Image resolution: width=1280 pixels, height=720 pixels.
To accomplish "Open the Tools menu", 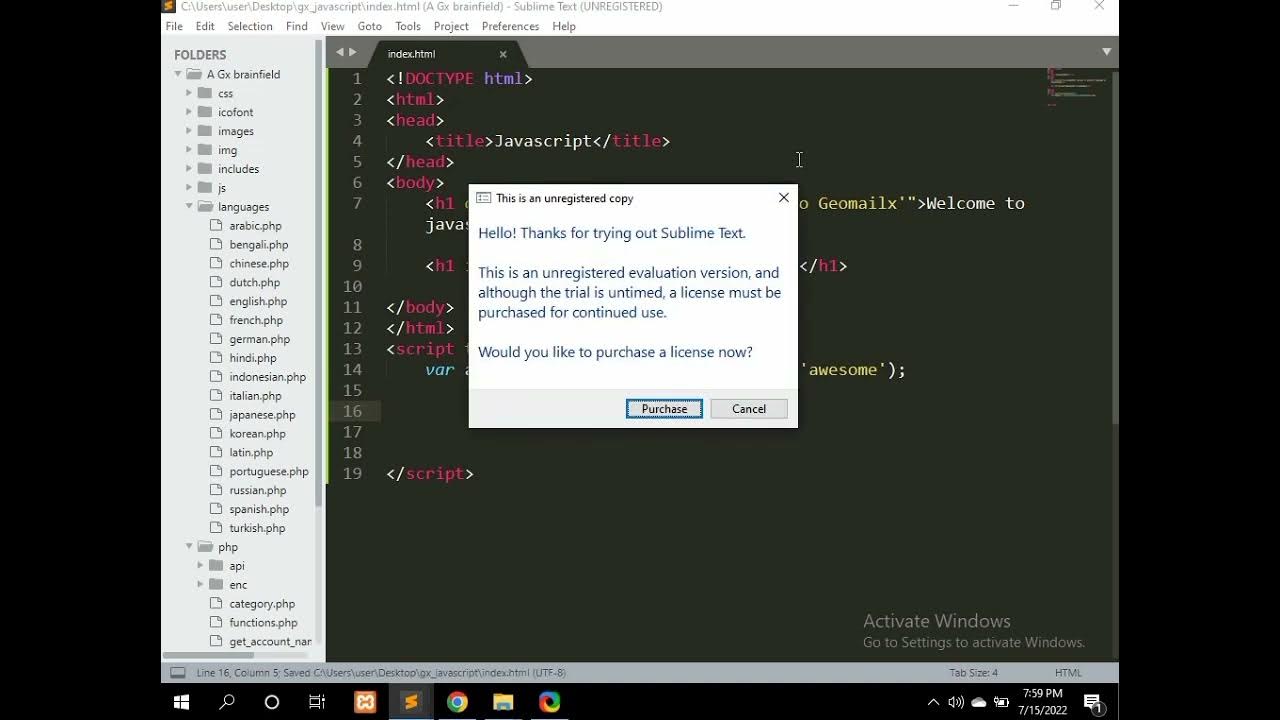I will 408,26.
